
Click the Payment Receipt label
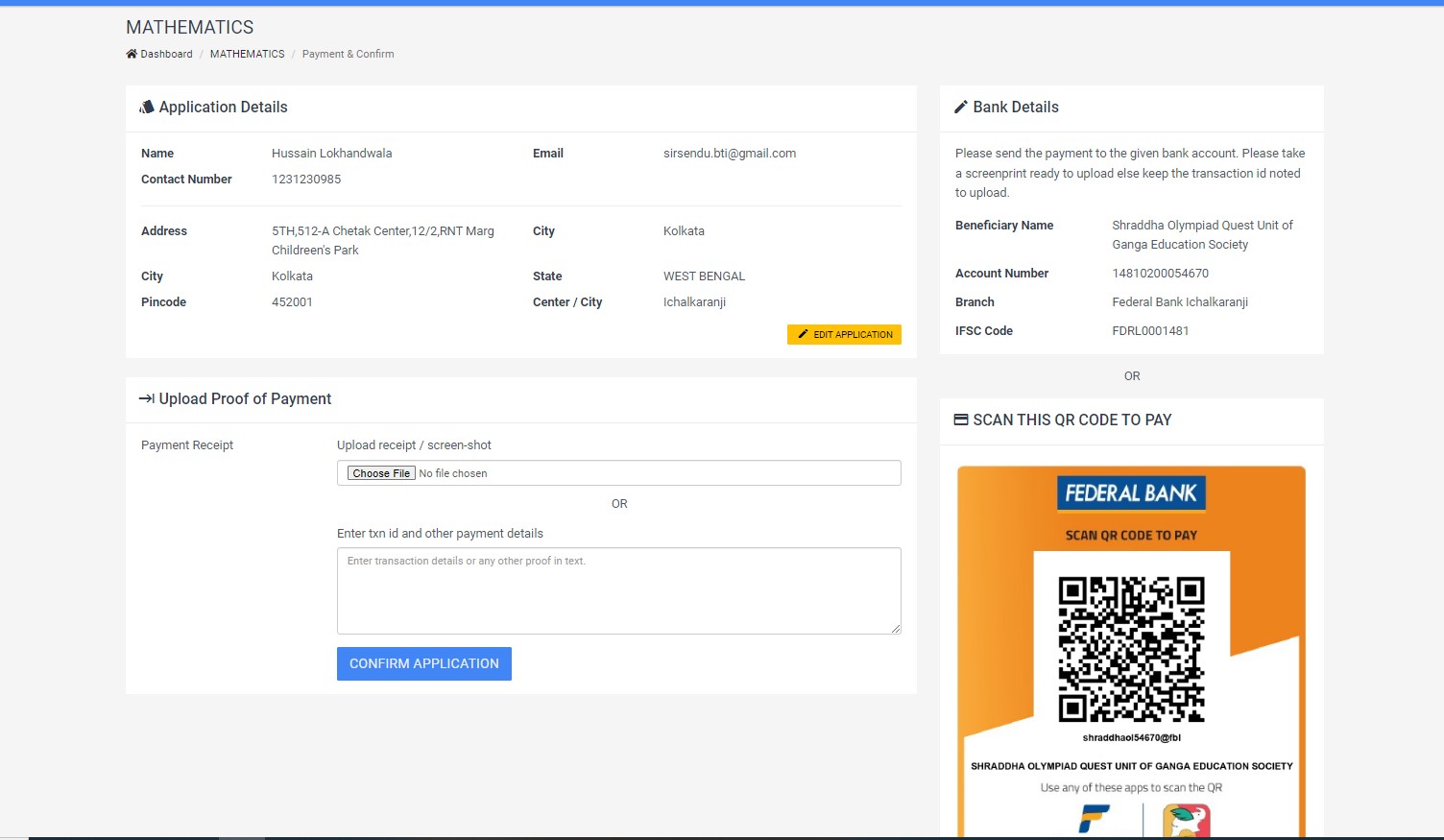click(x=187, y=445)
